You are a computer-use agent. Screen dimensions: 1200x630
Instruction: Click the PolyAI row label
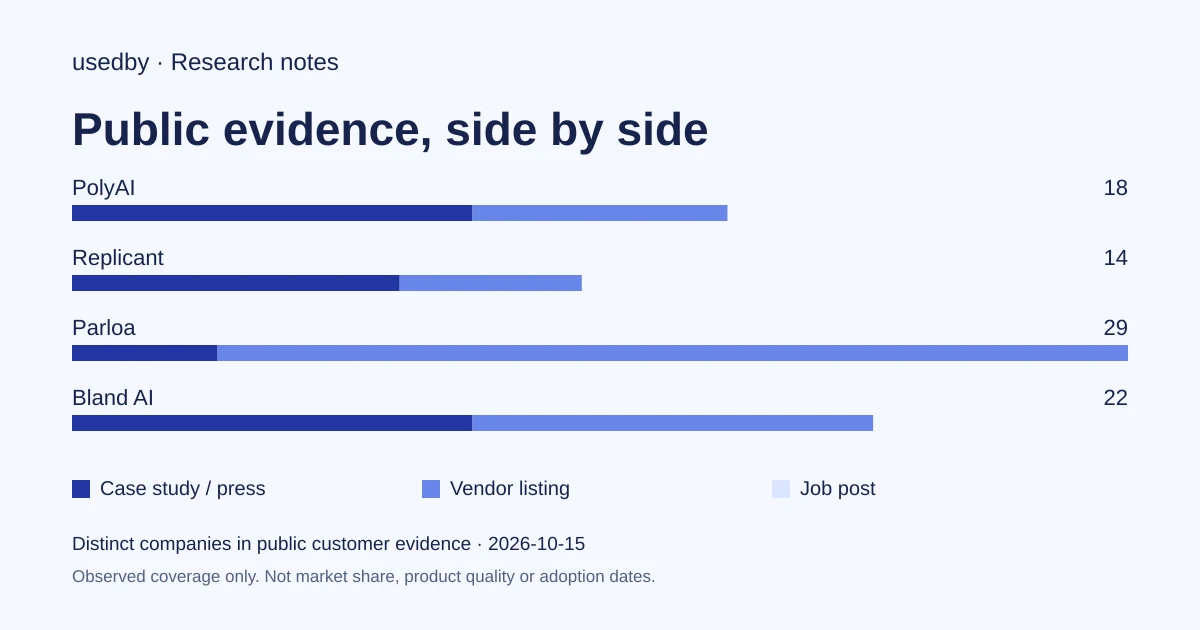coord(104,188)
